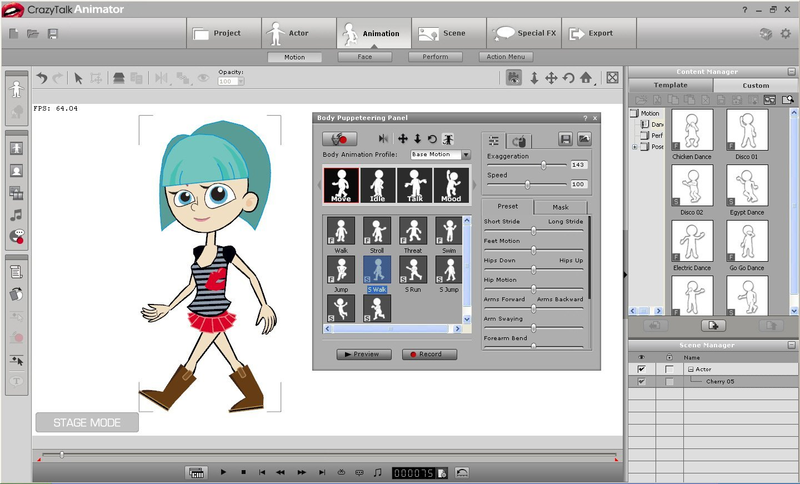
Task: Switch to the Mask tab
Action: [559, 207]
